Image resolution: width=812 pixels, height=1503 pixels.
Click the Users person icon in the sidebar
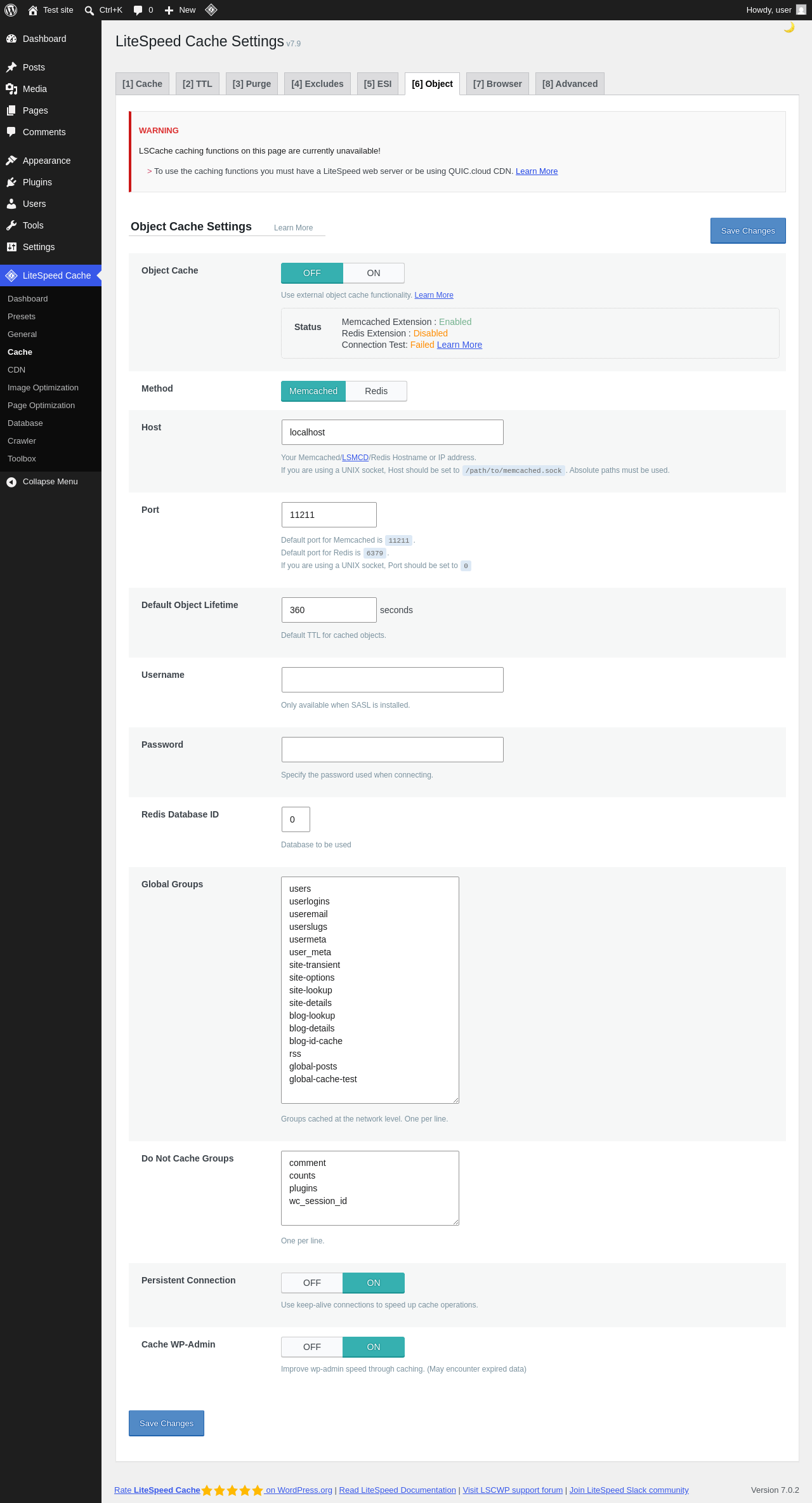[x=11, y=204]
